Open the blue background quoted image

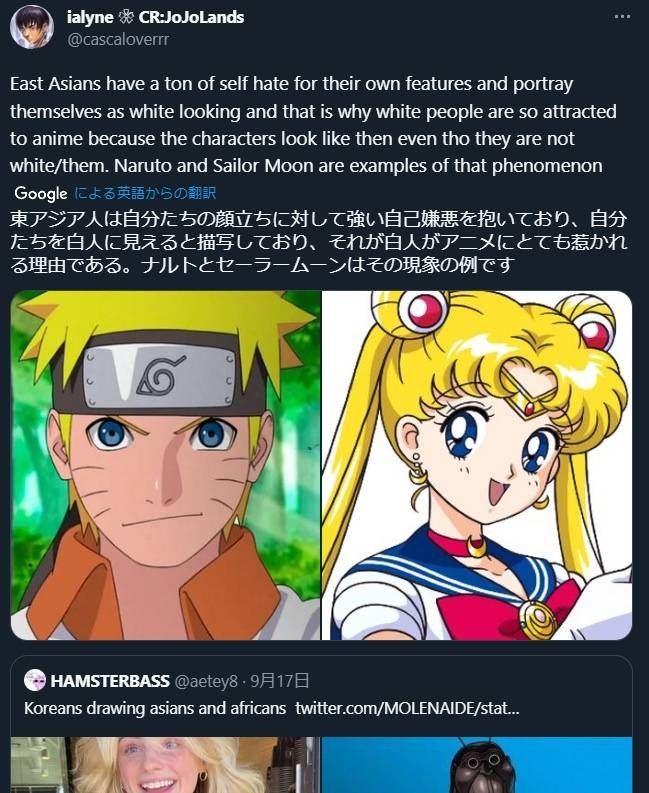pos(477,765)
